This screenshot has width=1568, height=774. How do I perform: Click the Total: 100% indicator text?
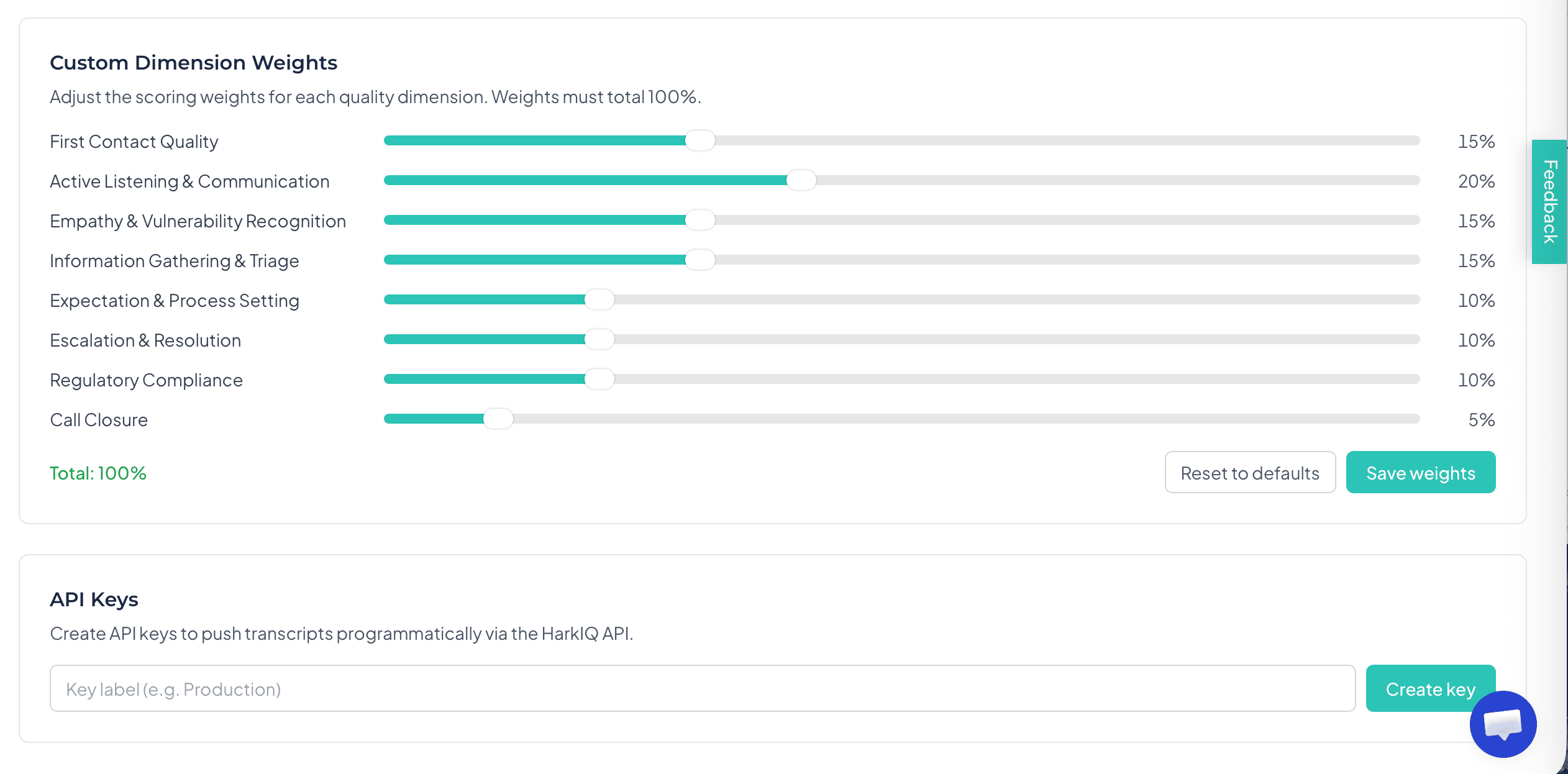click(98, 473)
